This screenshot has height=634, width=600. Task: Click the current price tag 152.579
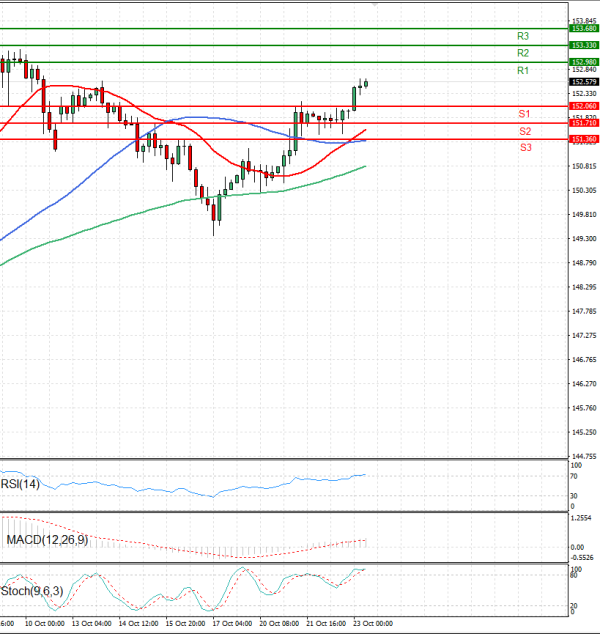583,82
